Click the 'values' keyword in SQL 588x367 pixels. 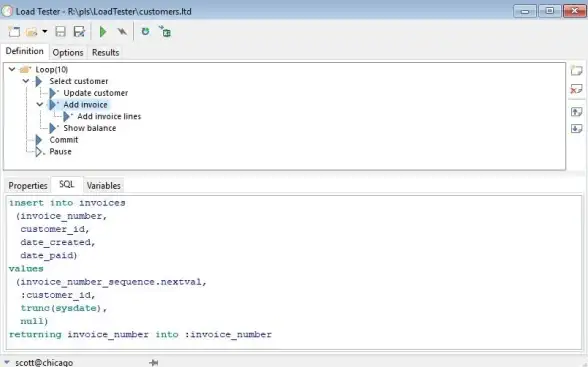pyautogui.click(x=26, y=268)
